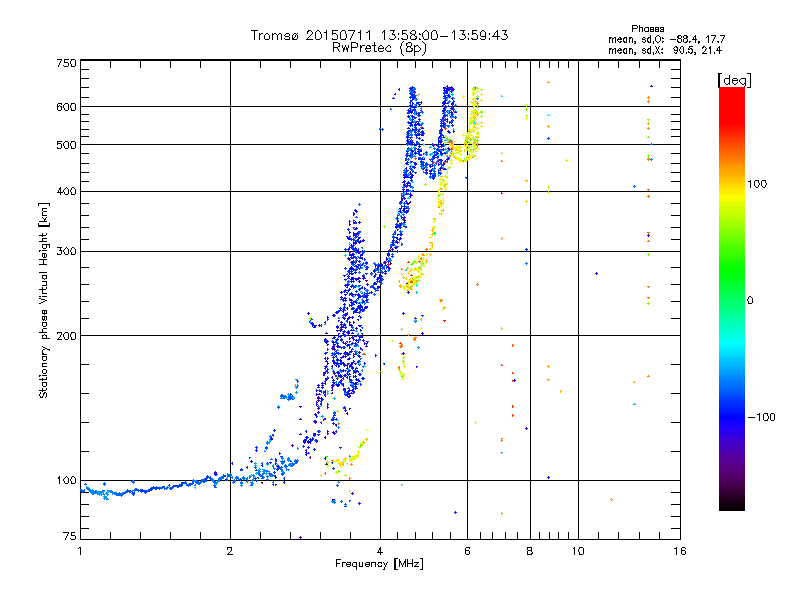Screen dimensions: 800x600
Task: Click the y-axis tick label '300'
Action: pyautogui.click(x=66, y=252)
